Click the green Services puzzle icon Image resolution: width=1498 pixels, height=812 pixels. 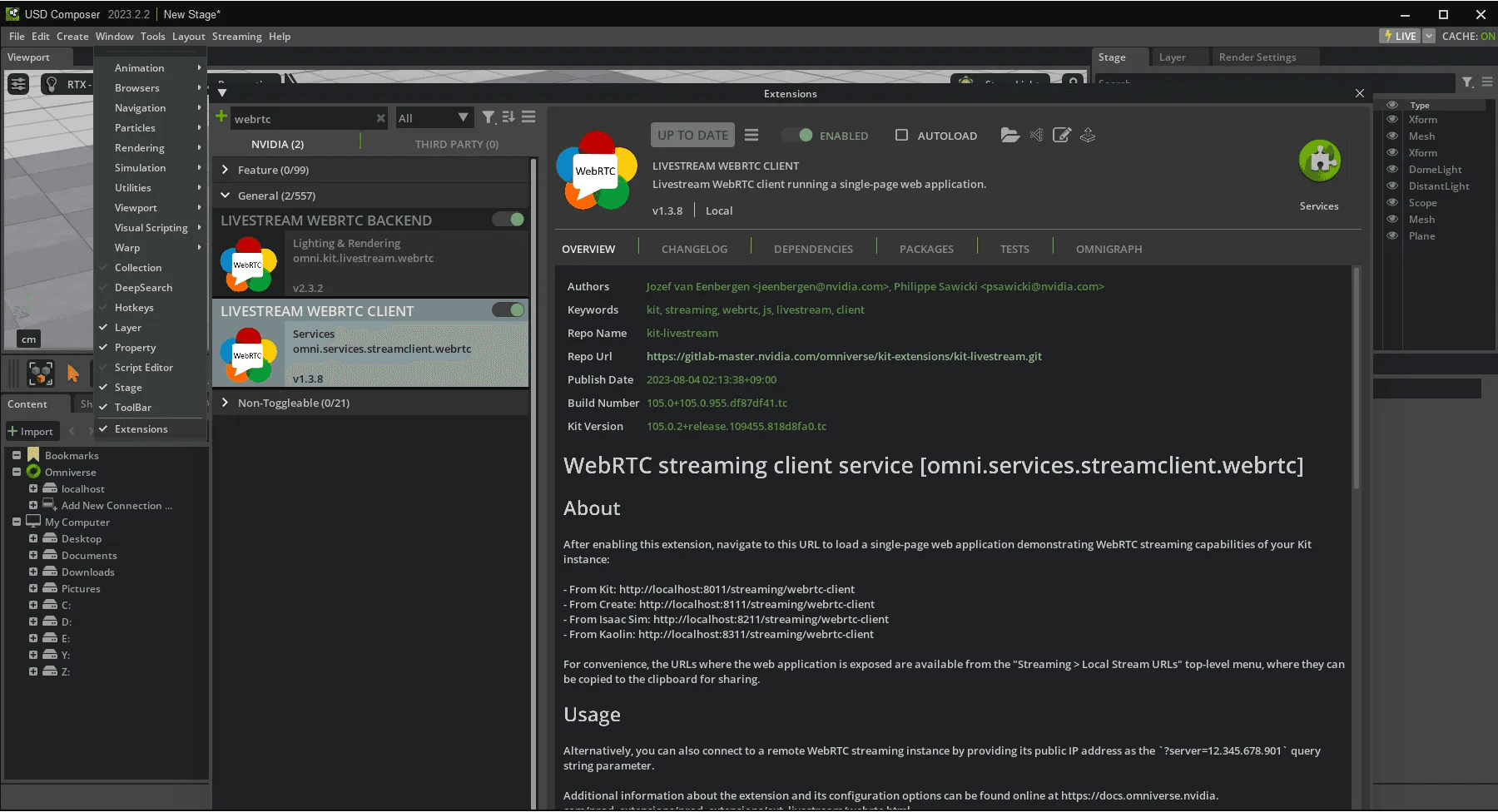tap(1319, 161)
